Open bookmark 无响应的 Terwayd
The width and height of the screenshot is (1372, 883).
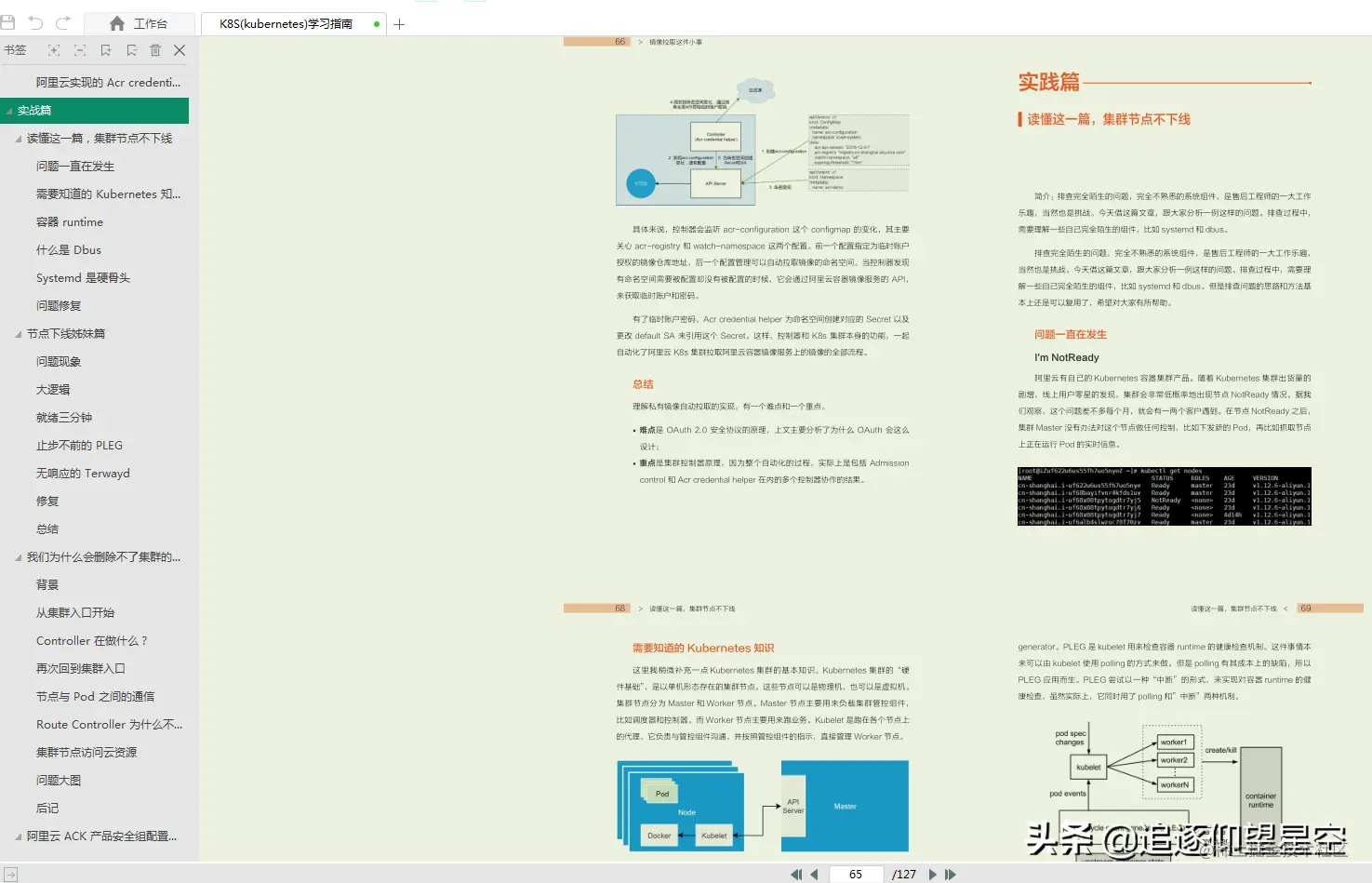(83, 474)
